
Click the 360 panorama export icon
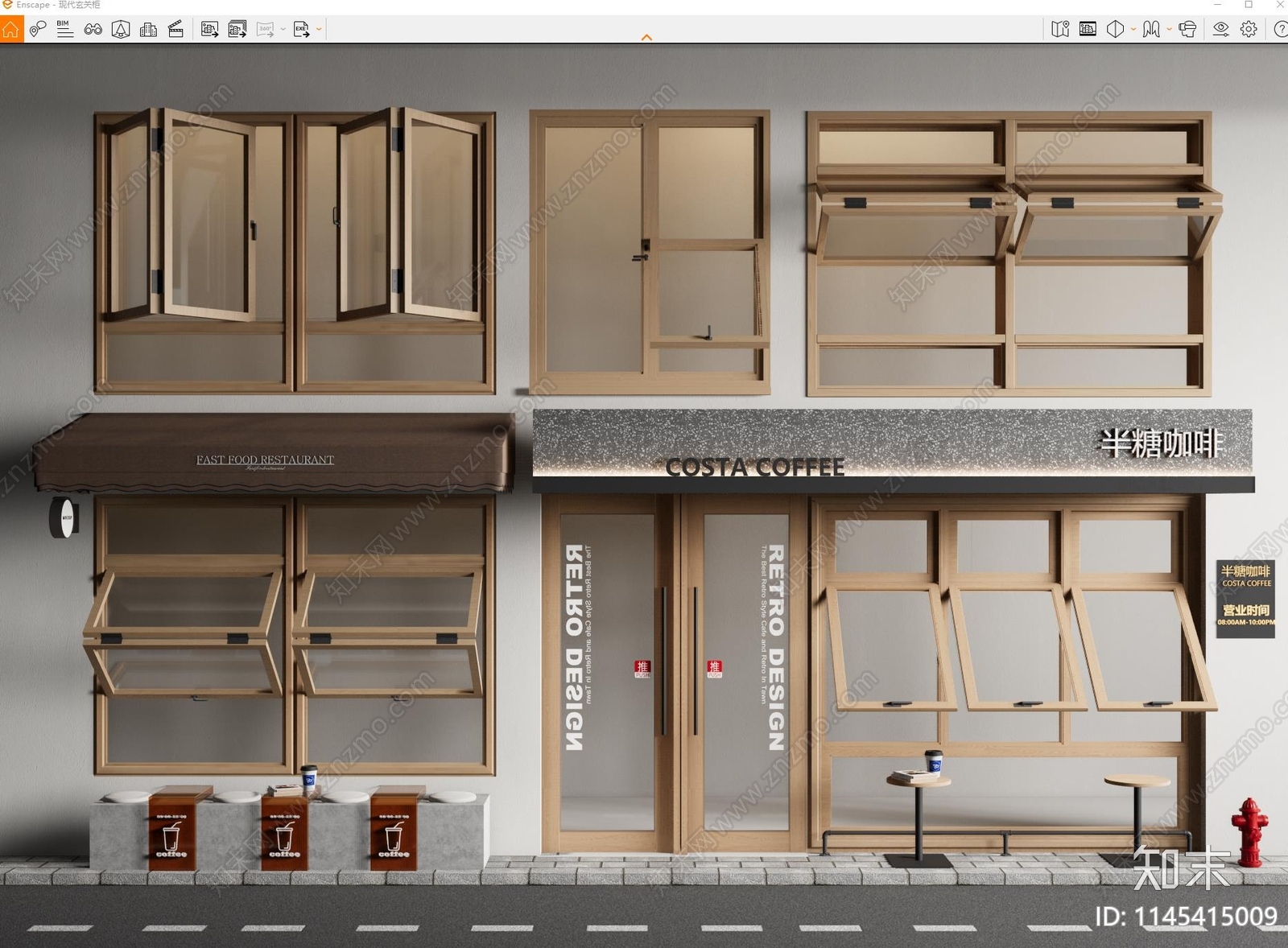[x=266, y=30]
